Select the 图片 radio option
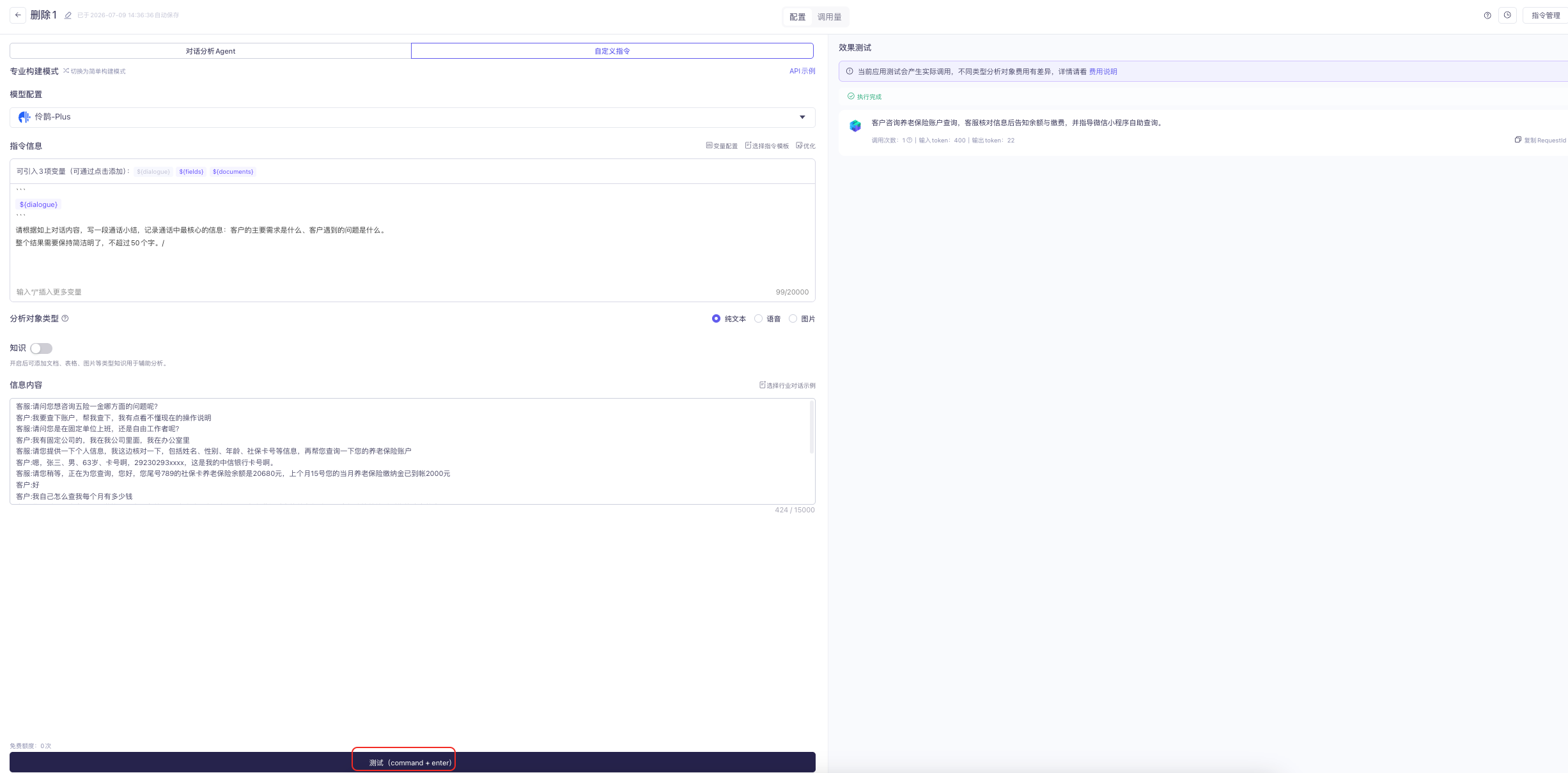This screenshot has width=1568, height=773. [793, 319]
